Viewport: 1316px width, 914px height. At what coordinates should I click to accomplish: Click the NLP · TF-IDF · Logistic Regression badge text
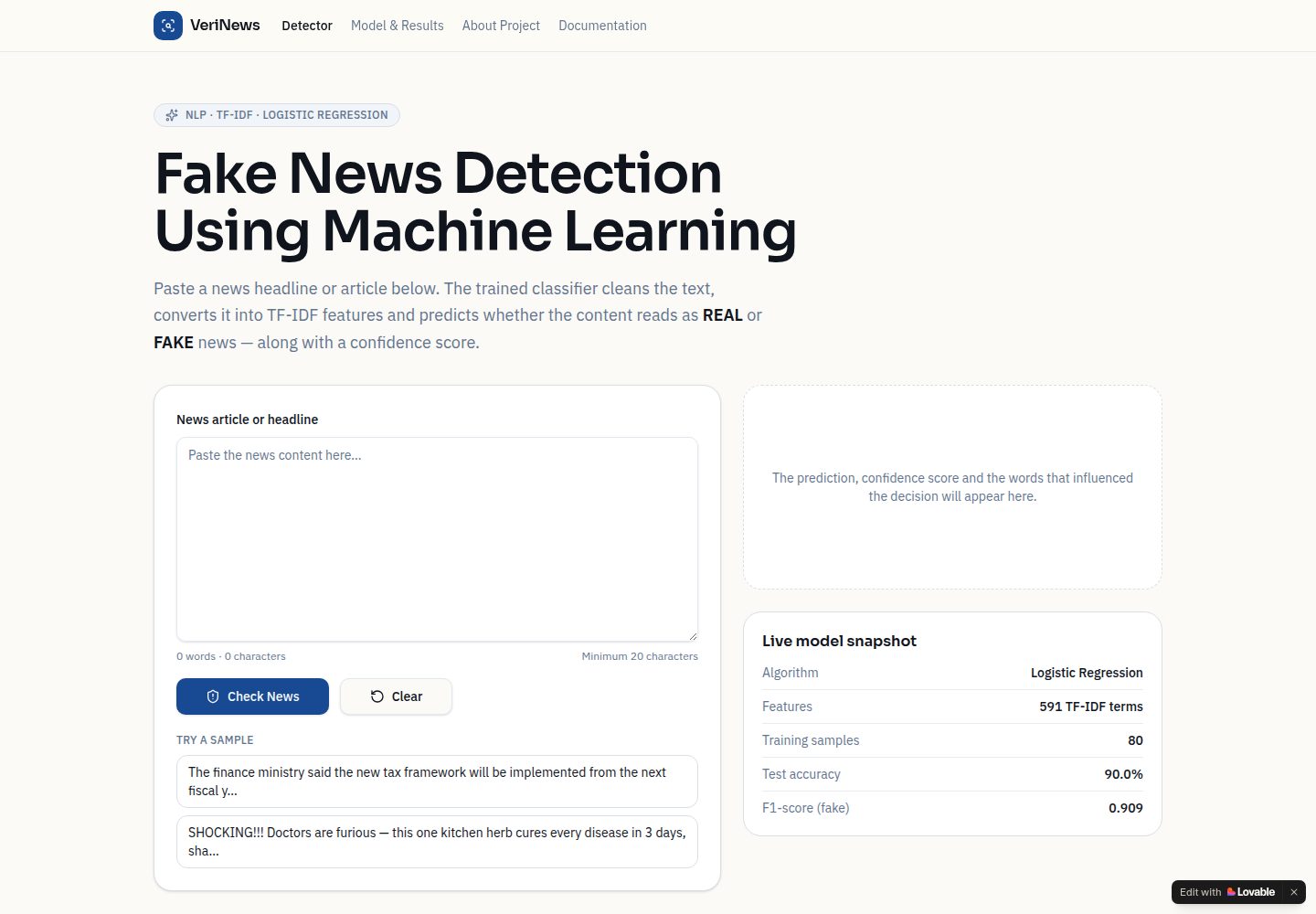click(286, 115)
